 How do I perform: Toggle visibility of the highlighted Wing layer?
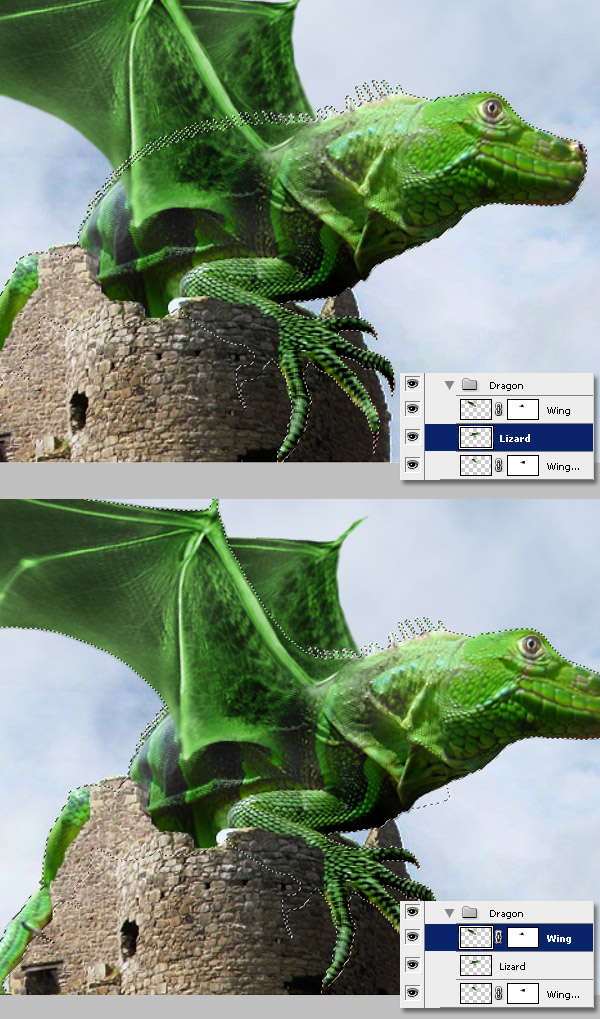(412, 936)
